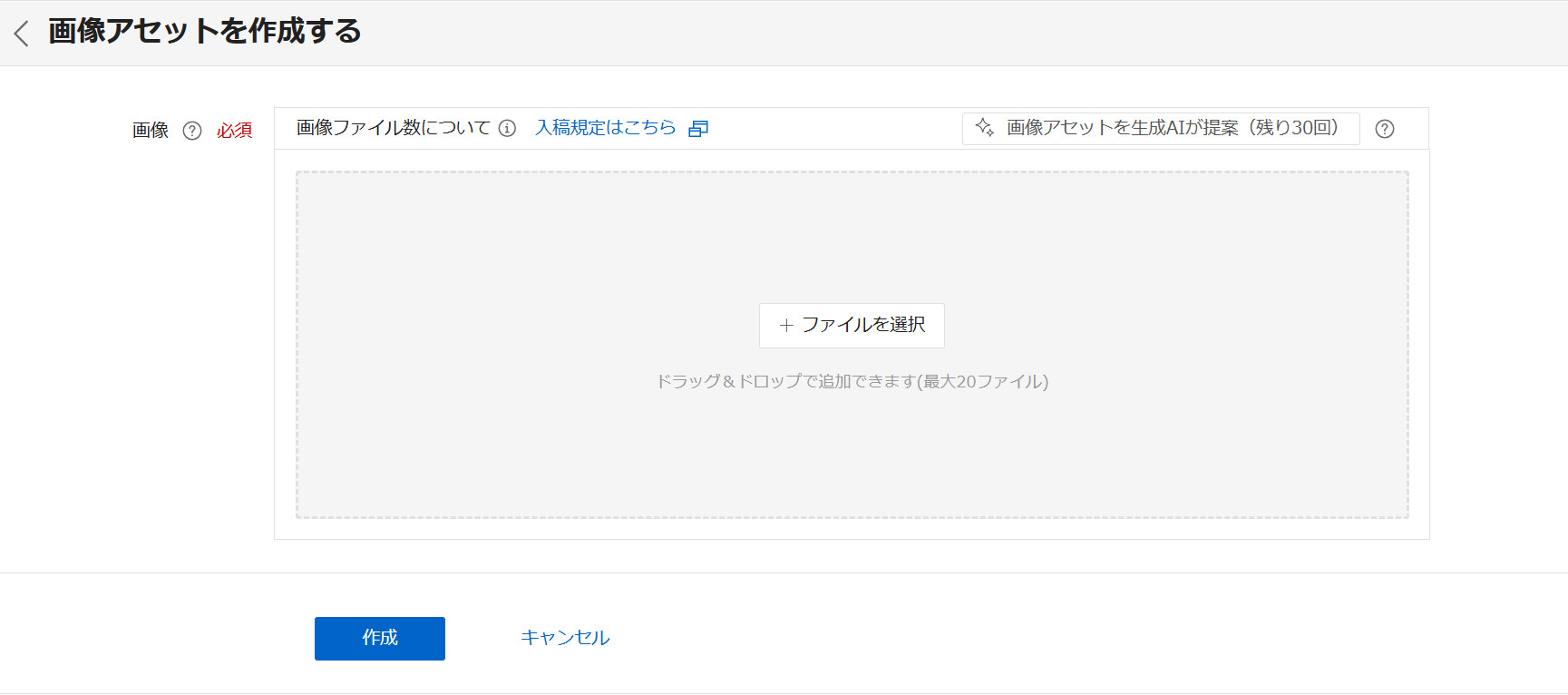Go back using the left chevron arrow
The width and height of the screenshot is (1568, 695).
pos(22,34)
